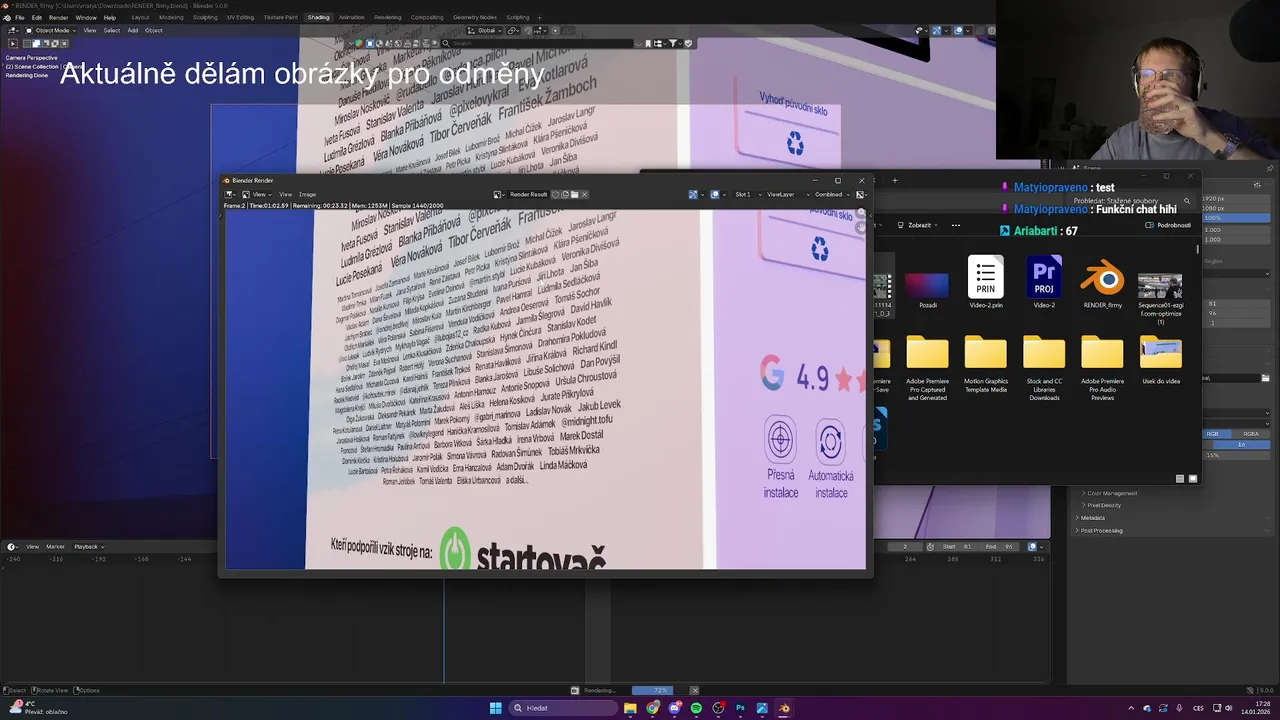1280x720 pixels.
Task: Adjust the resolution percentage 100% slider
Action: click(x=1236, y=217)
